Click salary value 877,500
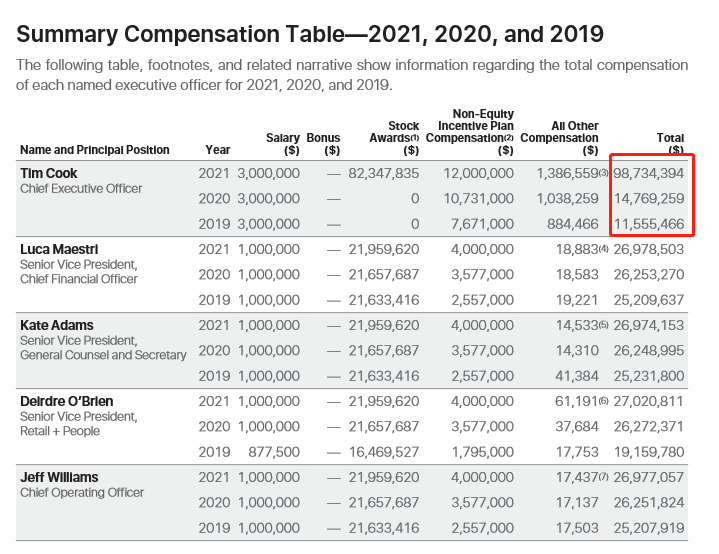Screen dimensions: 719x554 tap(274, 452)
